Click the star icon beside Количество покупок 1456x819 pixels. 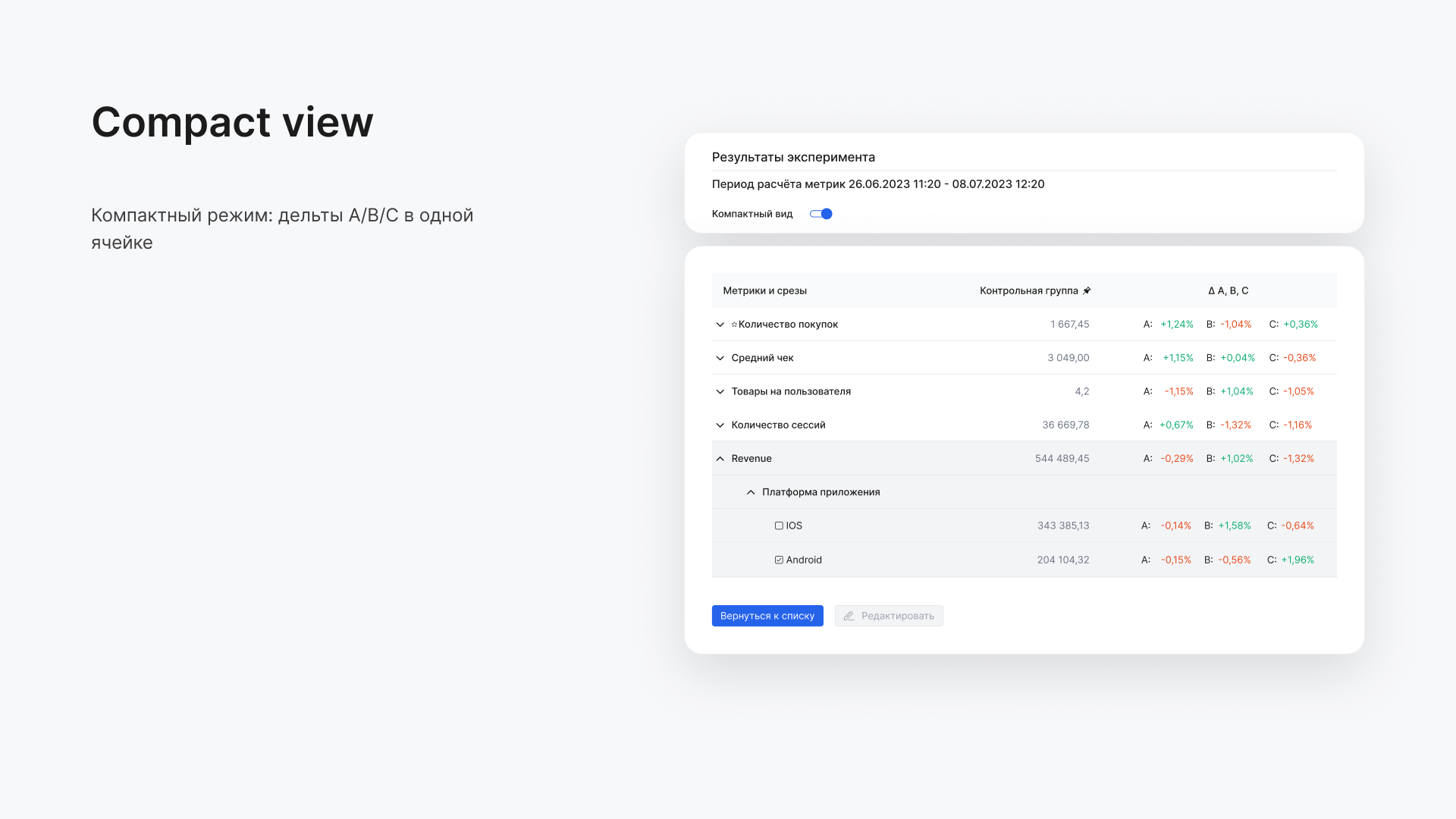tap(734, 324)
